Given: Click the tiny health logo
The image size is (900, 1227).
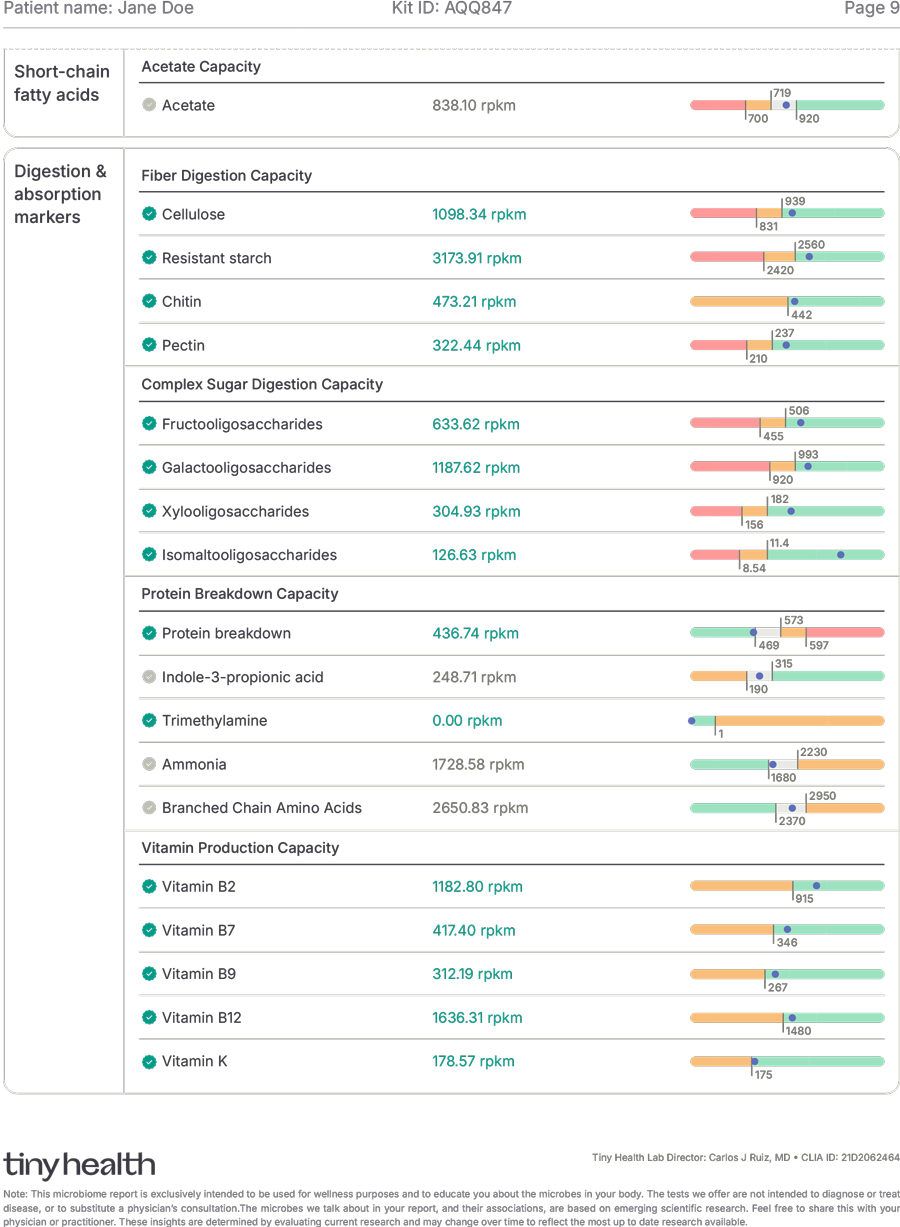Looking at the screenshot, I should (80, 1165).
